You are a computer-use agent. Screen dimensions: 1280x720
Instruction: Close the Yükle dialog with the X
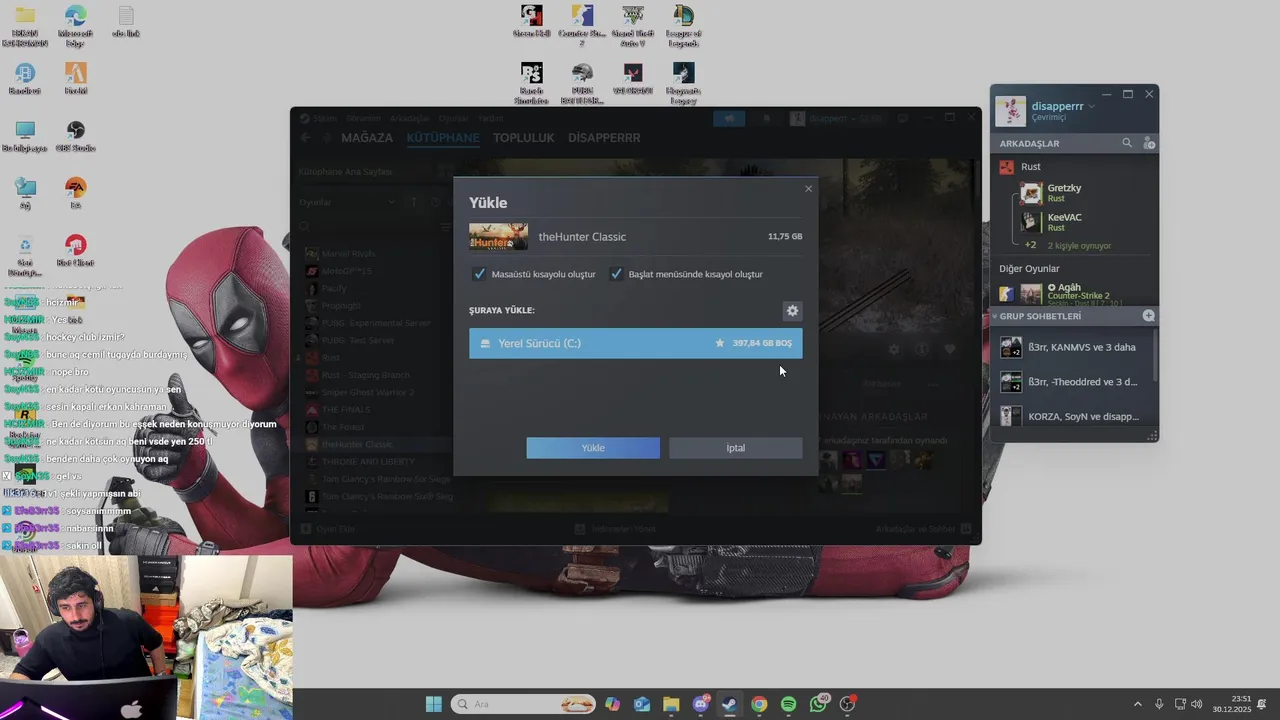pos(808,189)
